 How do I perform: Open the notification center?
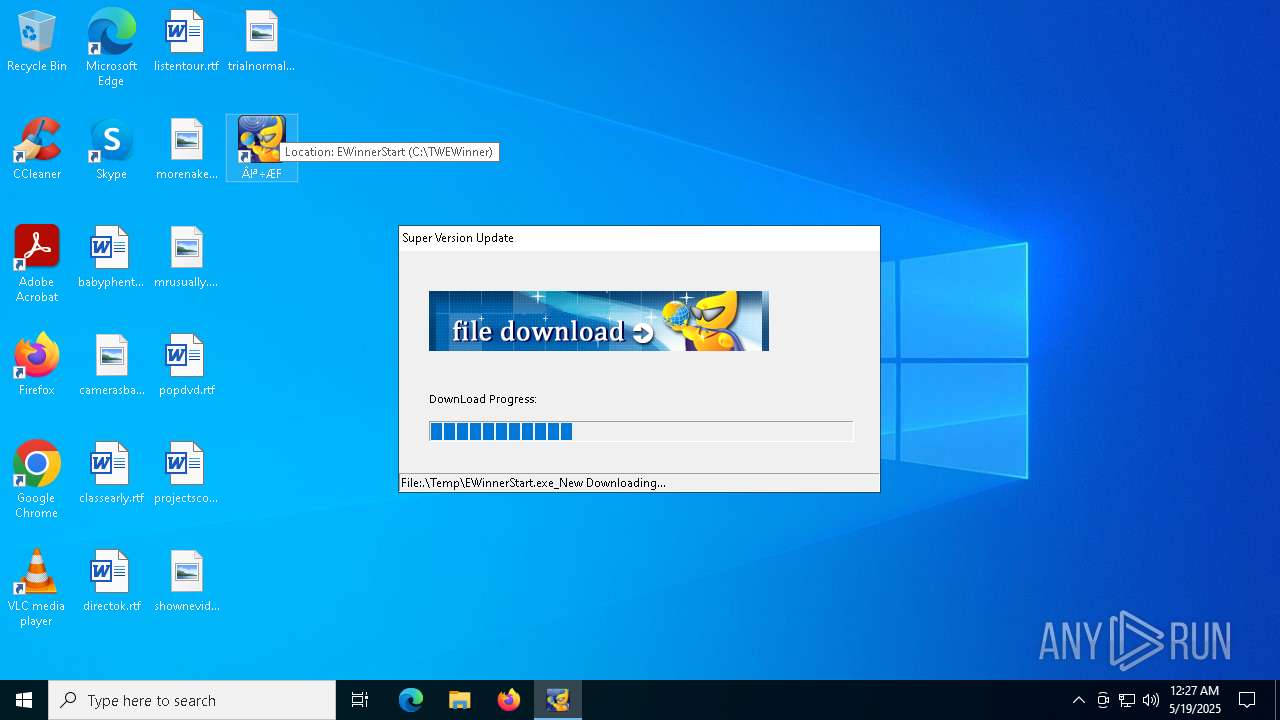pos(1247,700)
